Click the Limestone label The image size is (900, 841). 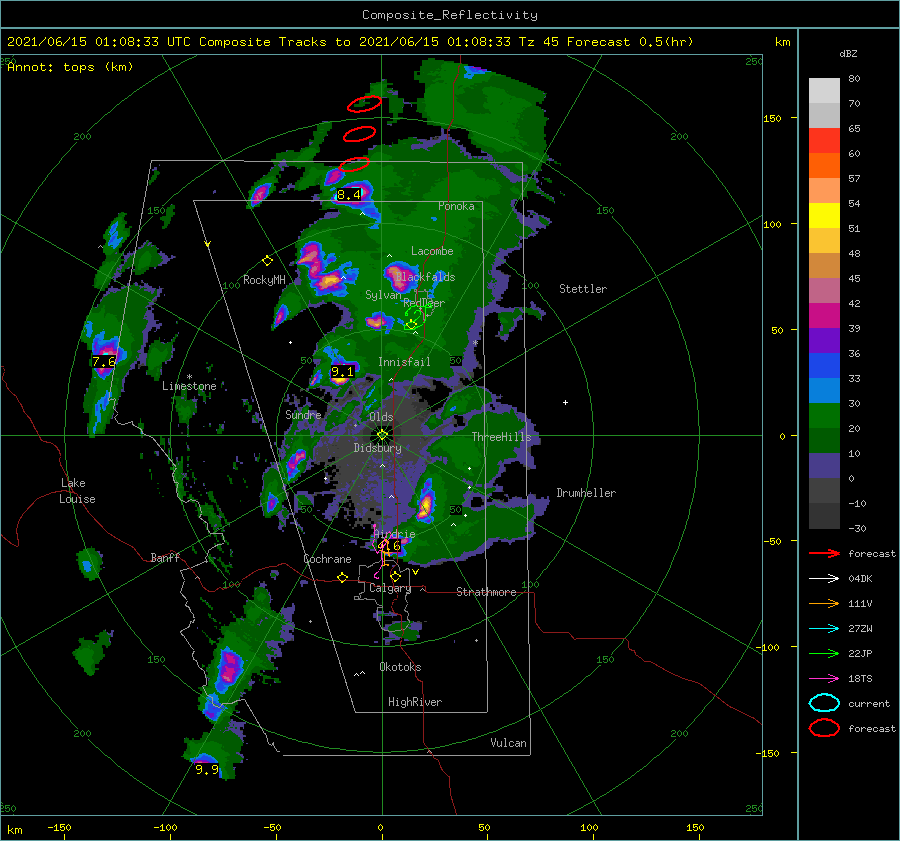coord(189,386)
